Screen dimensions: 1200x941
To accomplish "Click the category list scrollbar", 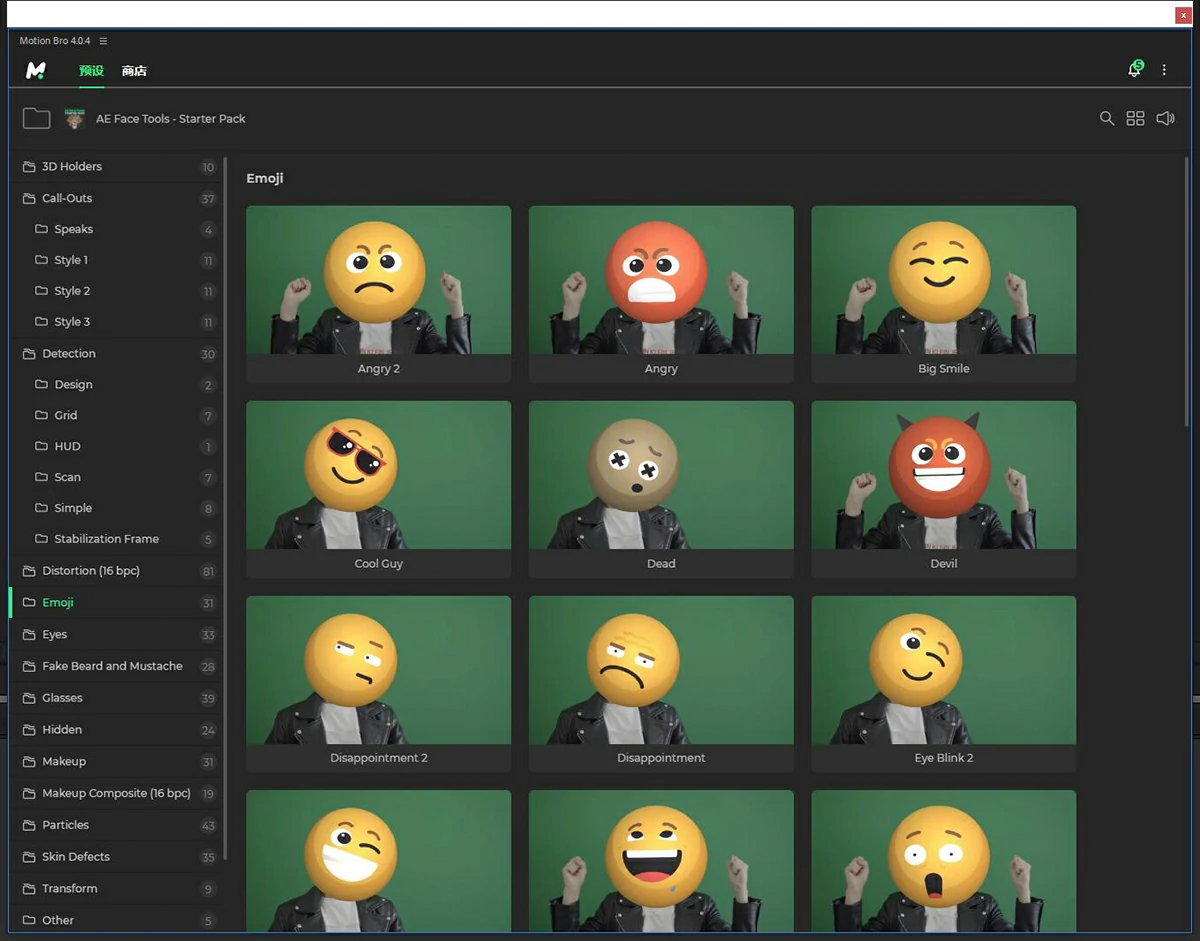I will [x=227, y=508].
